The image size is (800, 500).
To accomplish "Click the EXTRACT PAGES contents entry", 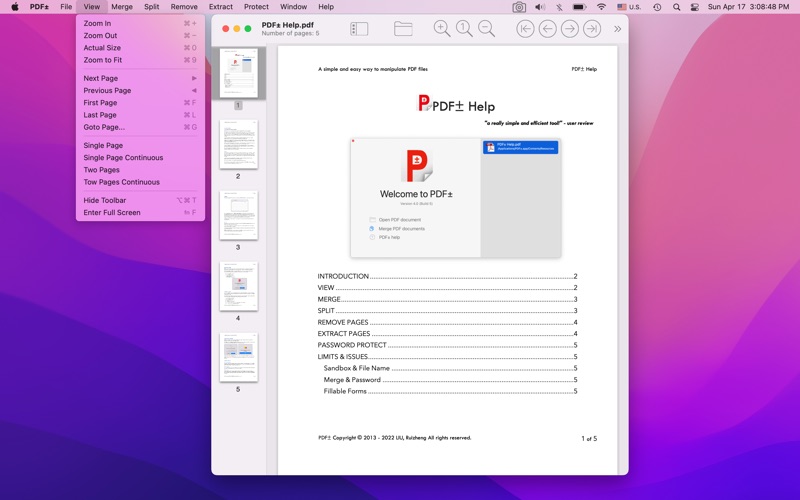I will tap(447, 334).
